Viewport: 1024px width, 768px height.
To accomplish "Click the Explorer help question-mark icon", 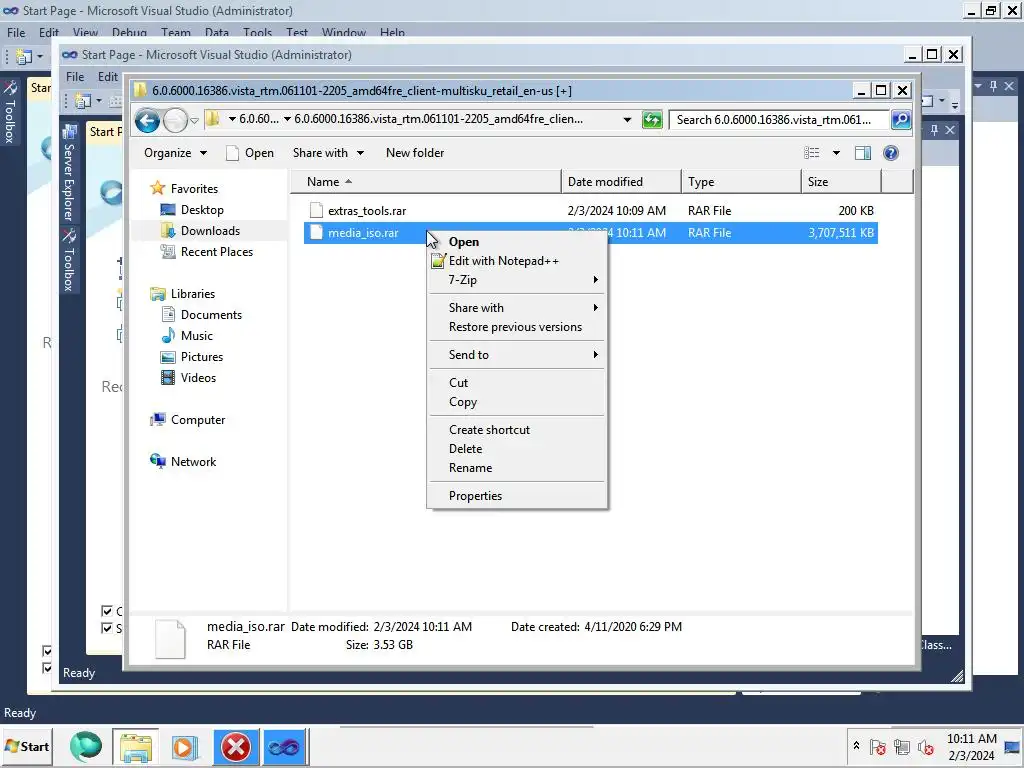I will [891, 153].
